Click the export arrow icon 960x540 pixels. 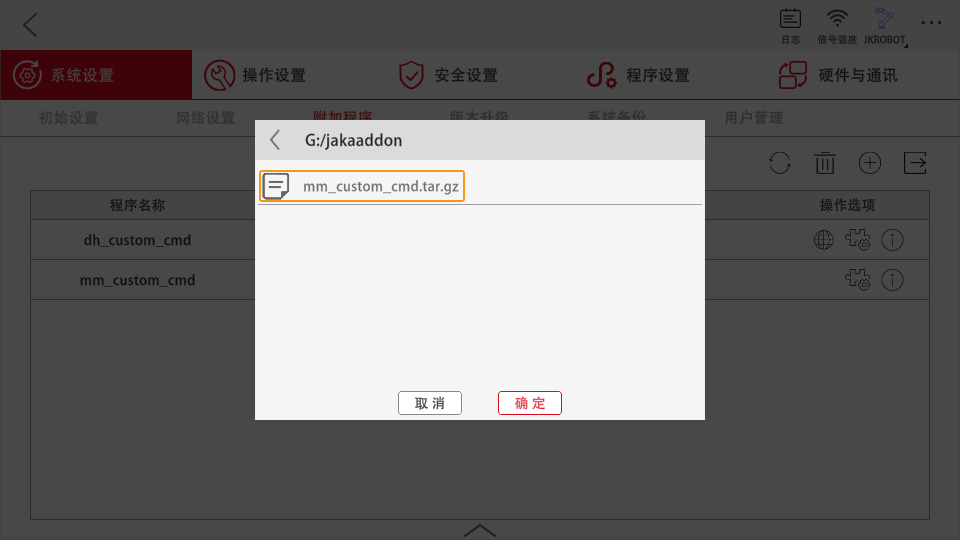coord(915,163)
